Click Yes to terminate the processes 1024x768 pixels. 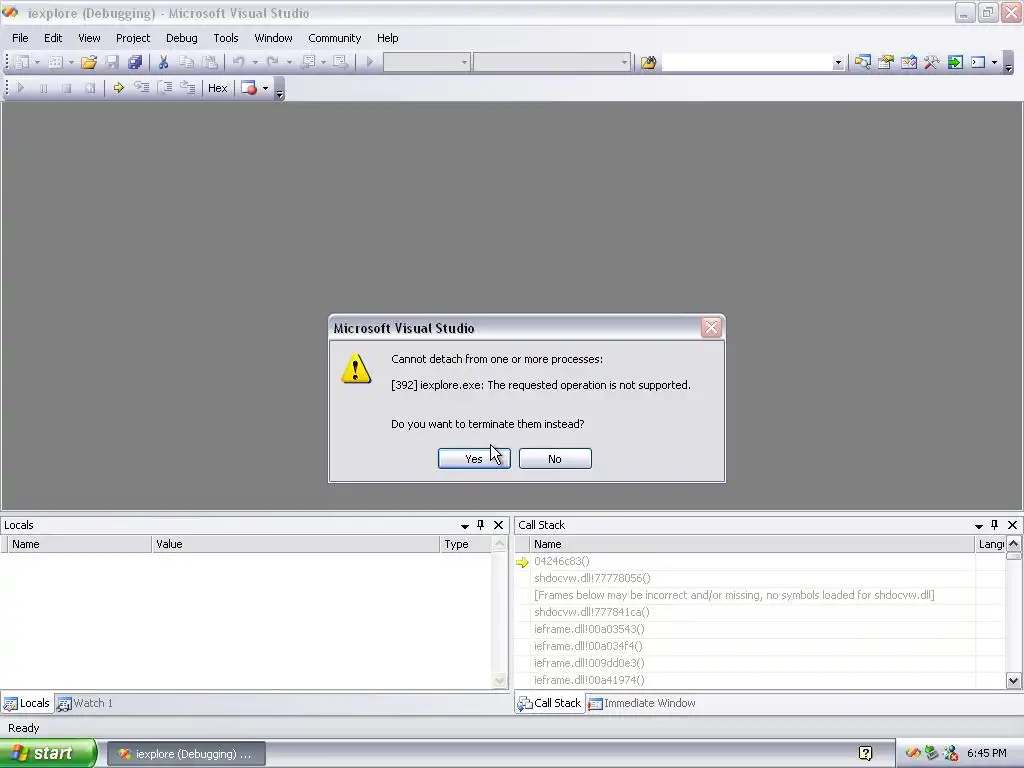pyautogui.click(x=474, y=458)
